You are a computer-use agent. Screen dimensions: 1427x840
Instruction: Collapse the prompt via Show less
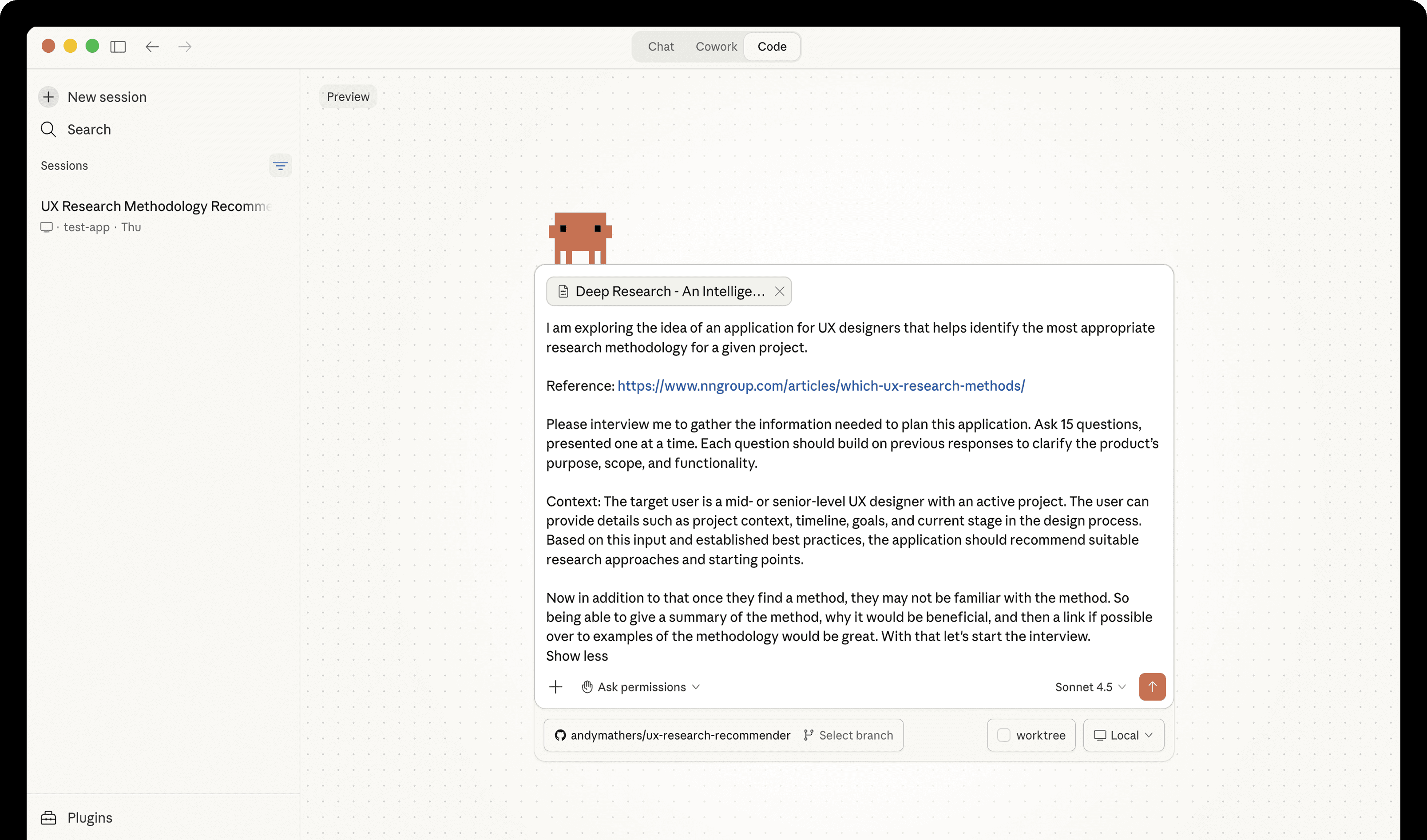point(576,655)
